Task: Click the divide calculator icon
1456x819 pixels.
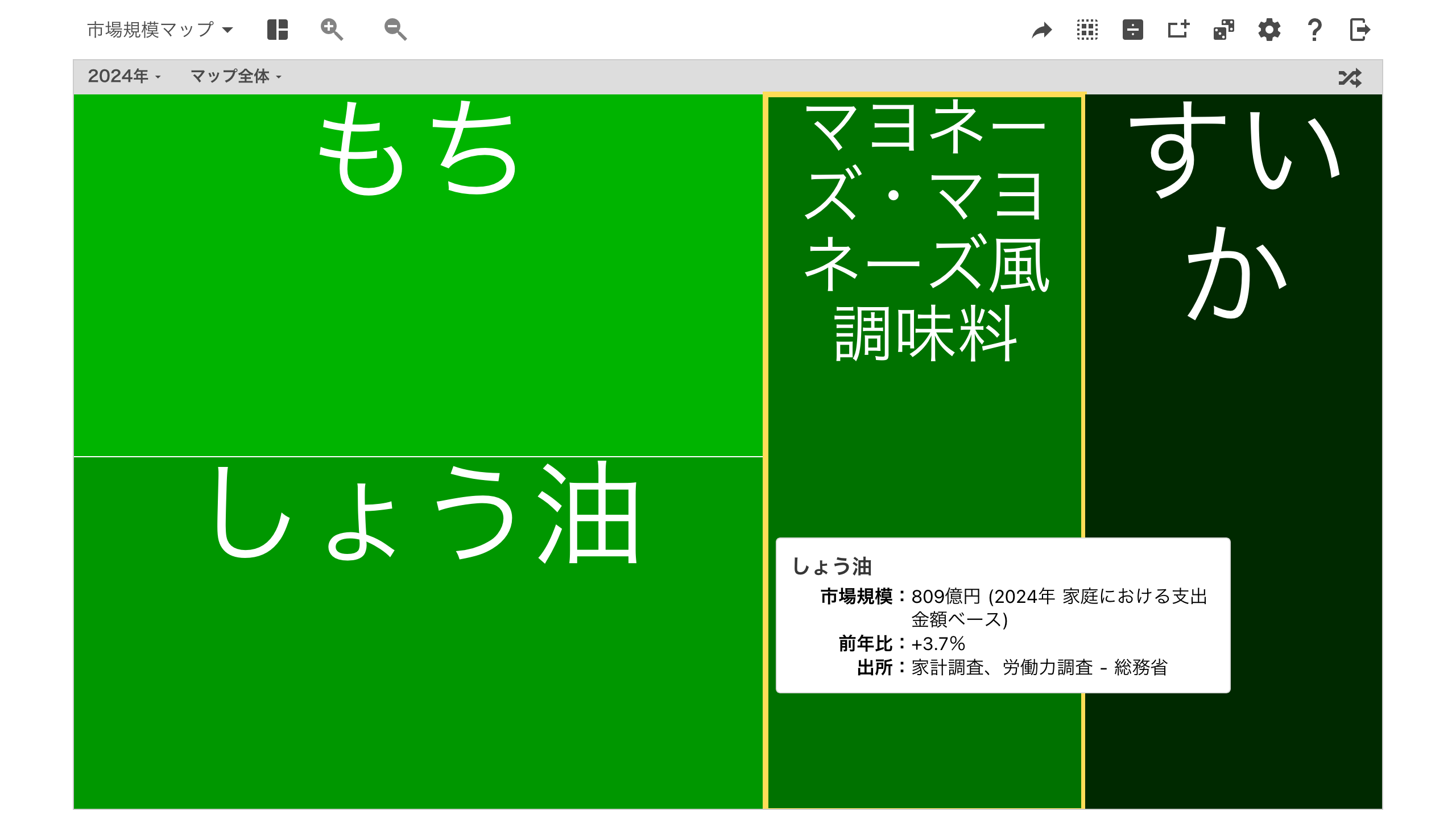Action: tap(1133, 30)
